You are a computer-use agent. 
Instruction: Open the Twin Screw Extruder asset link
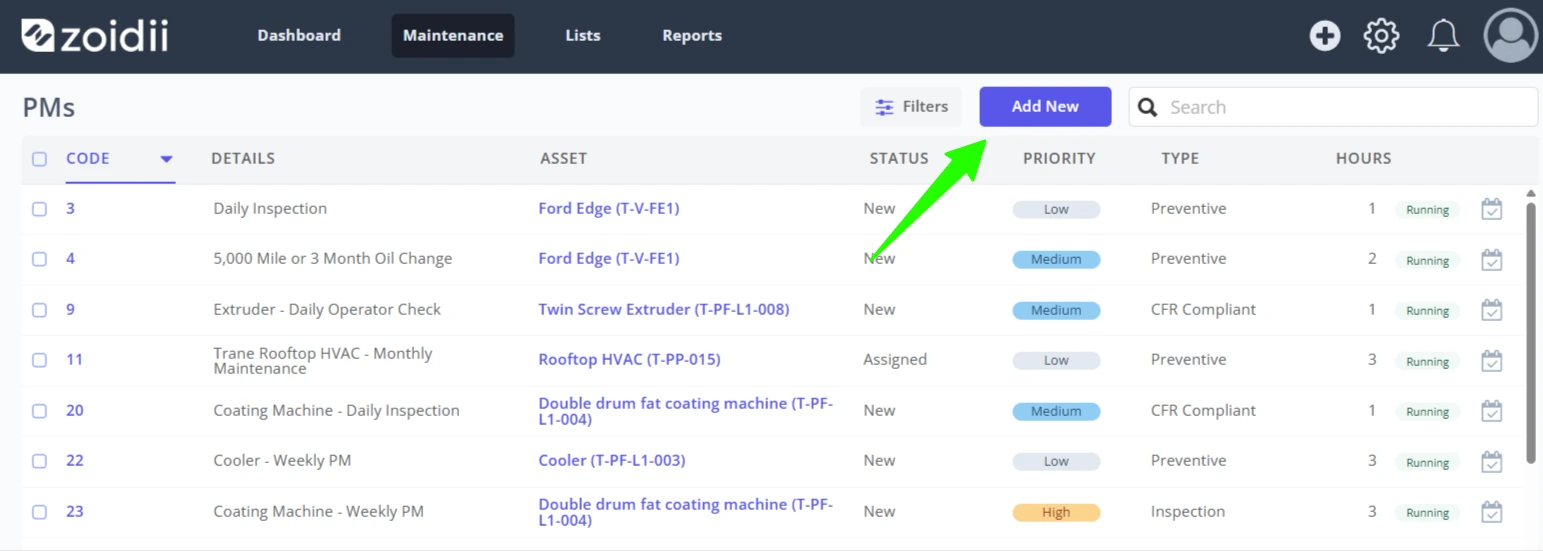664,310
